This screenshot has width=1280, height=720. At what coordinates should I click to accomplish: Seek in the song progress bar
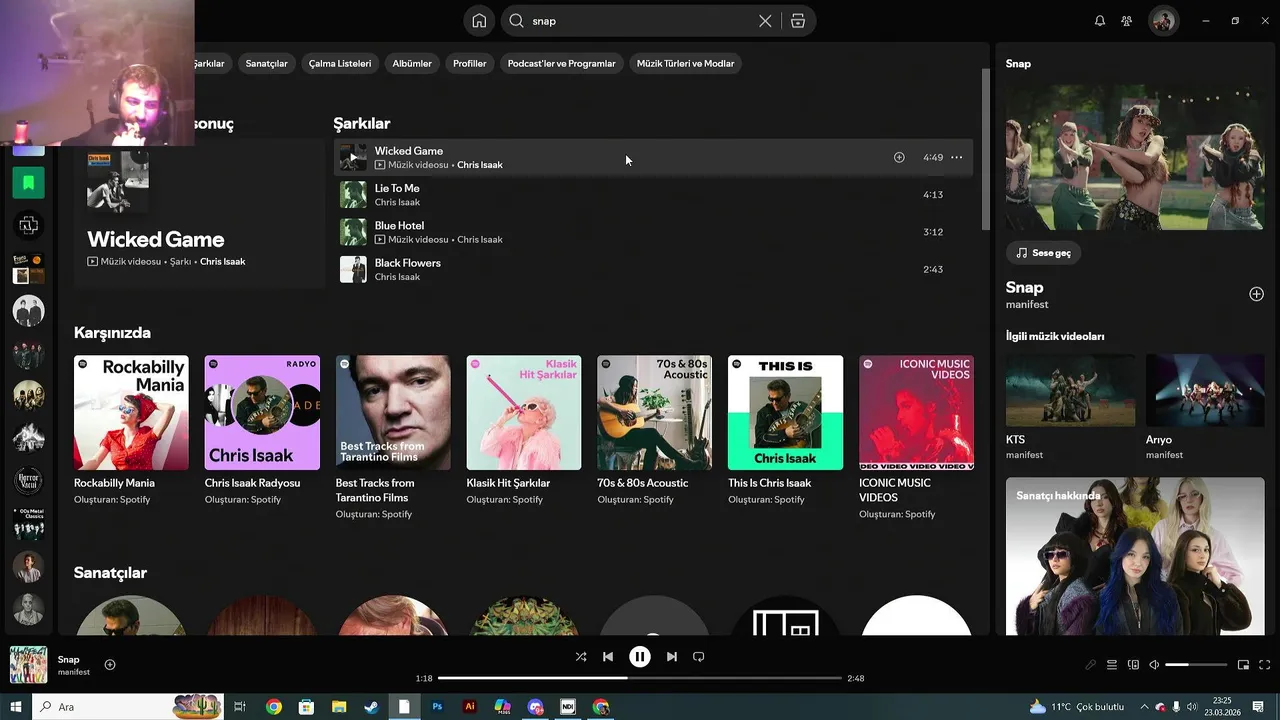coord(640,678)
